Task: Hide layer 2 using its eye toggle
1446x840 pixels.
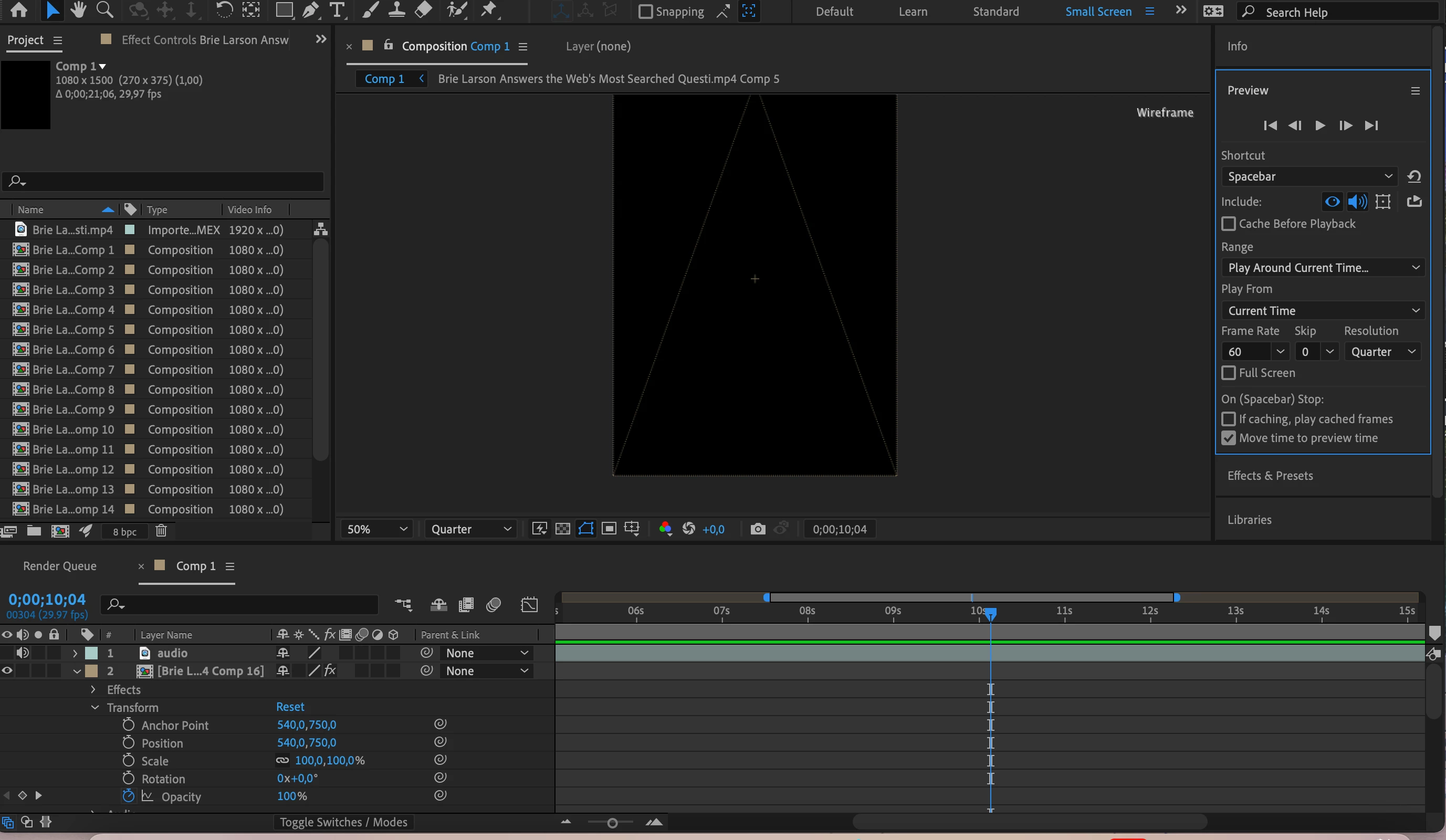Action: [7, 671]
